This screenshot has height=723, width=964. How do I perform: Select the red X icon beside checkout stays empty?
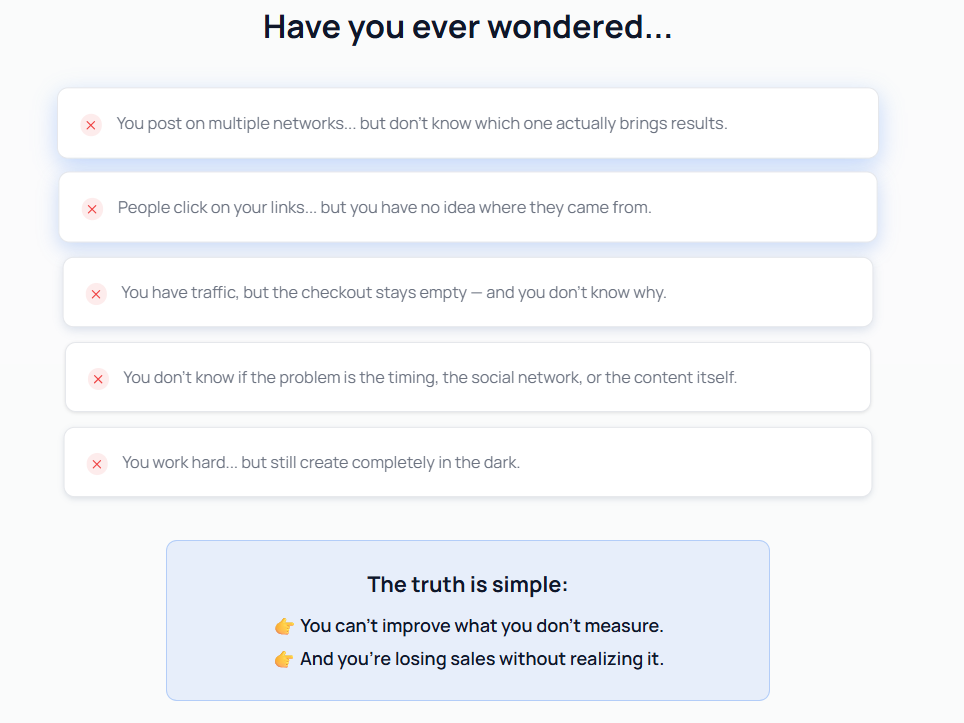[x=96, y=294]
